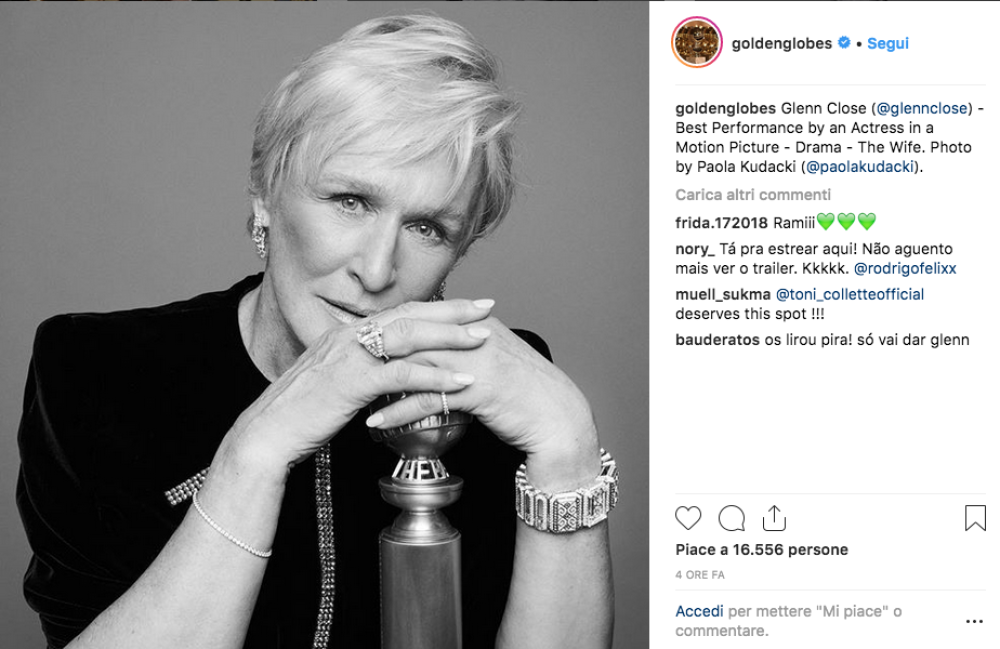
Task: Click the Accedi login link
Action: [x=699, y=611]
